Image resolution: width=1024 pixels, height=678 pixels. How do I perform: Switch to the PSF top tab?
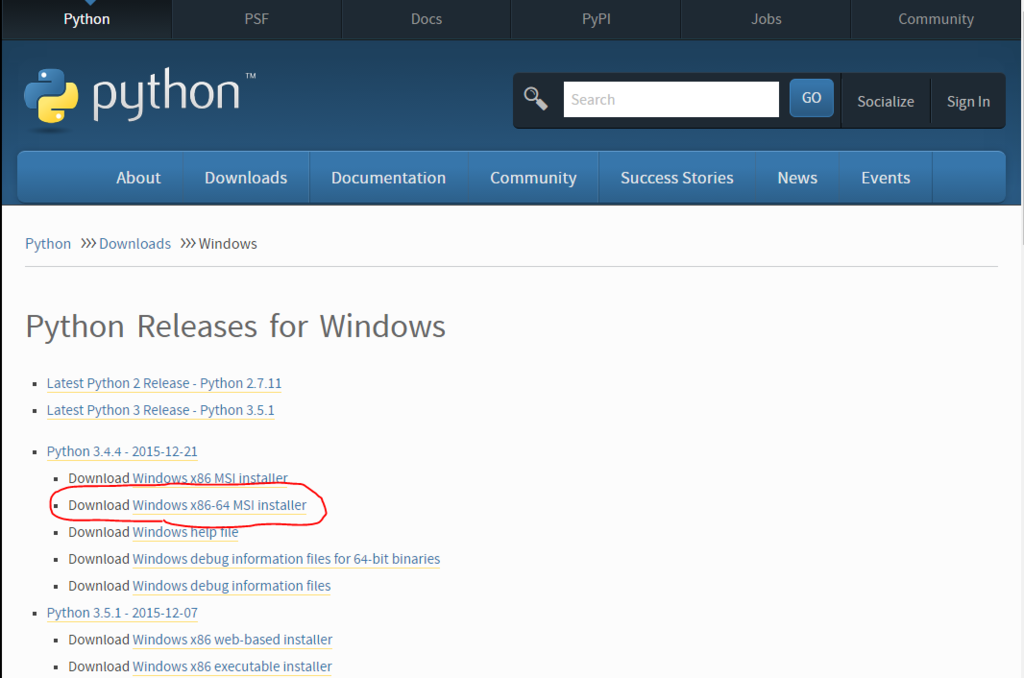click(x=256, y=19)
